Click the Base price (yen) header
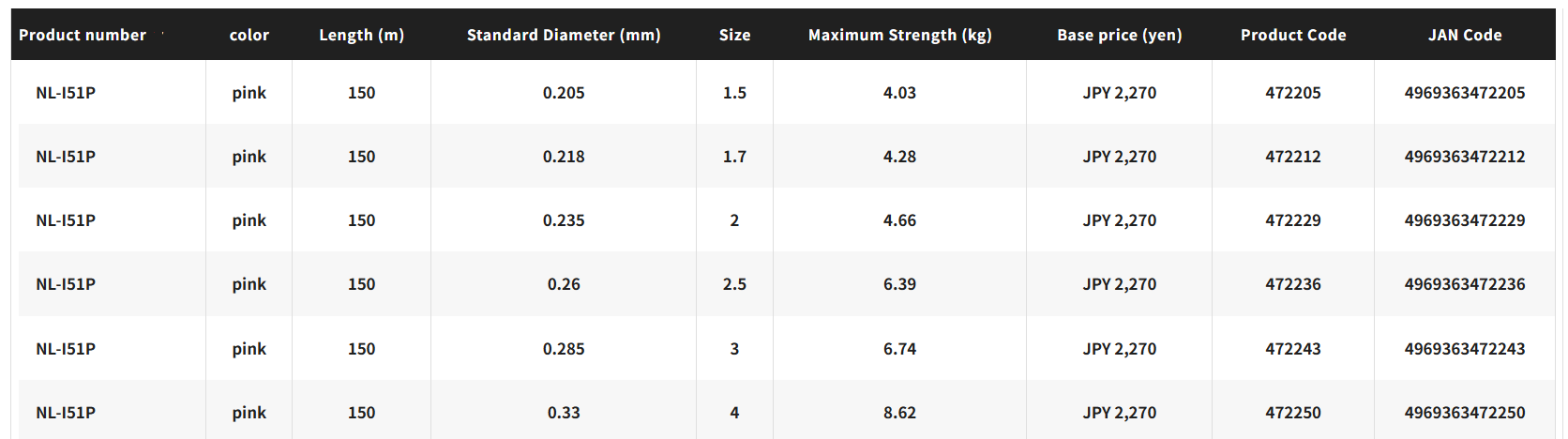1568x439 pixels. coord(1119,35)
